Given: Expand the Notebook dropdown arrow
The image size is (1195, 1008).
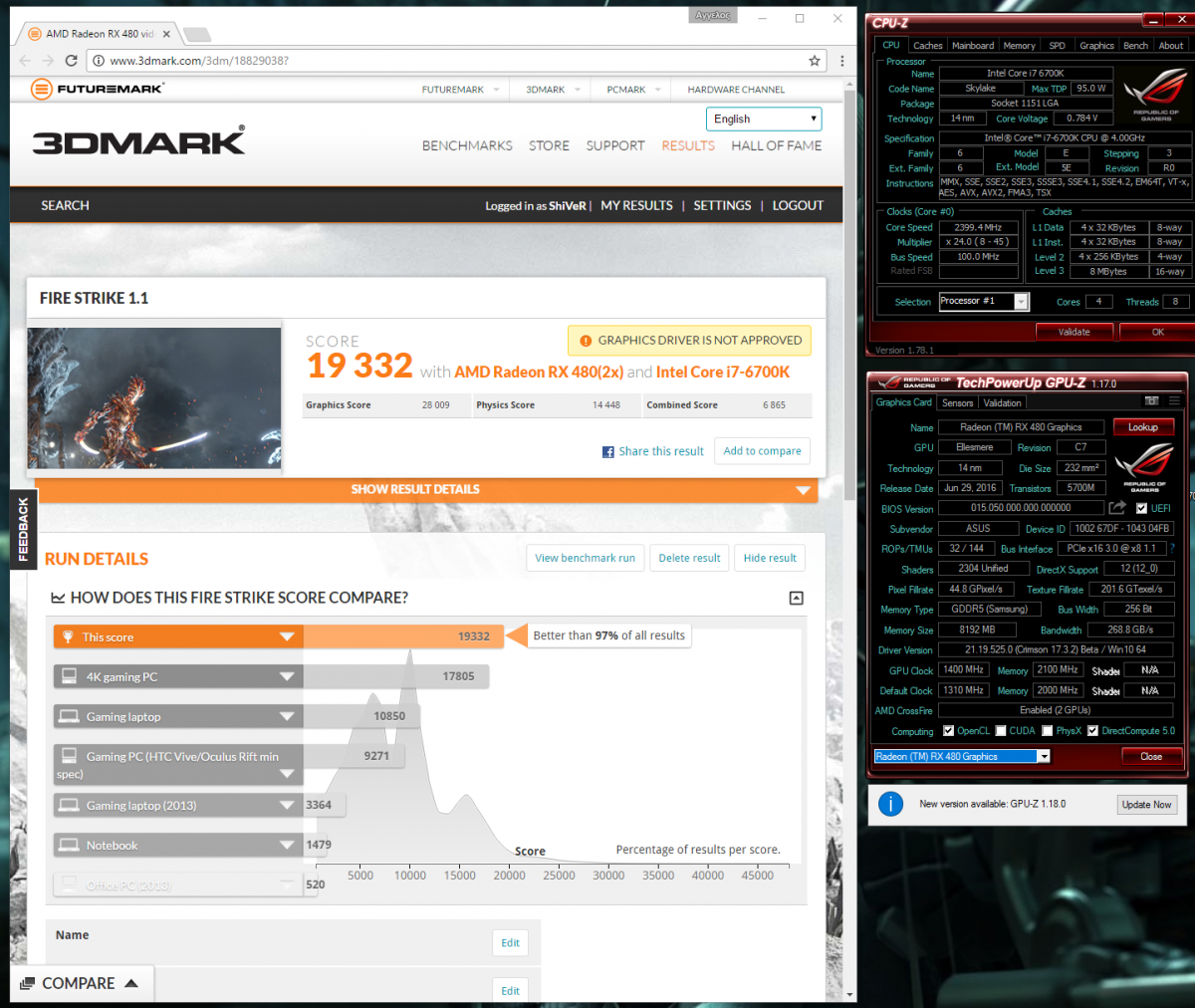Looking at the screenshot, I should pos(287,846).
